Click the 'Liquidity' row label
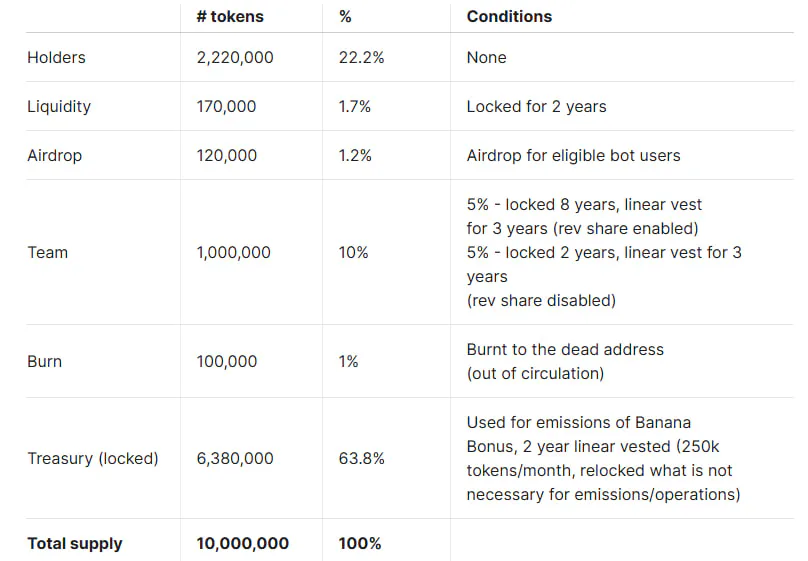 [x=59, y=106]
